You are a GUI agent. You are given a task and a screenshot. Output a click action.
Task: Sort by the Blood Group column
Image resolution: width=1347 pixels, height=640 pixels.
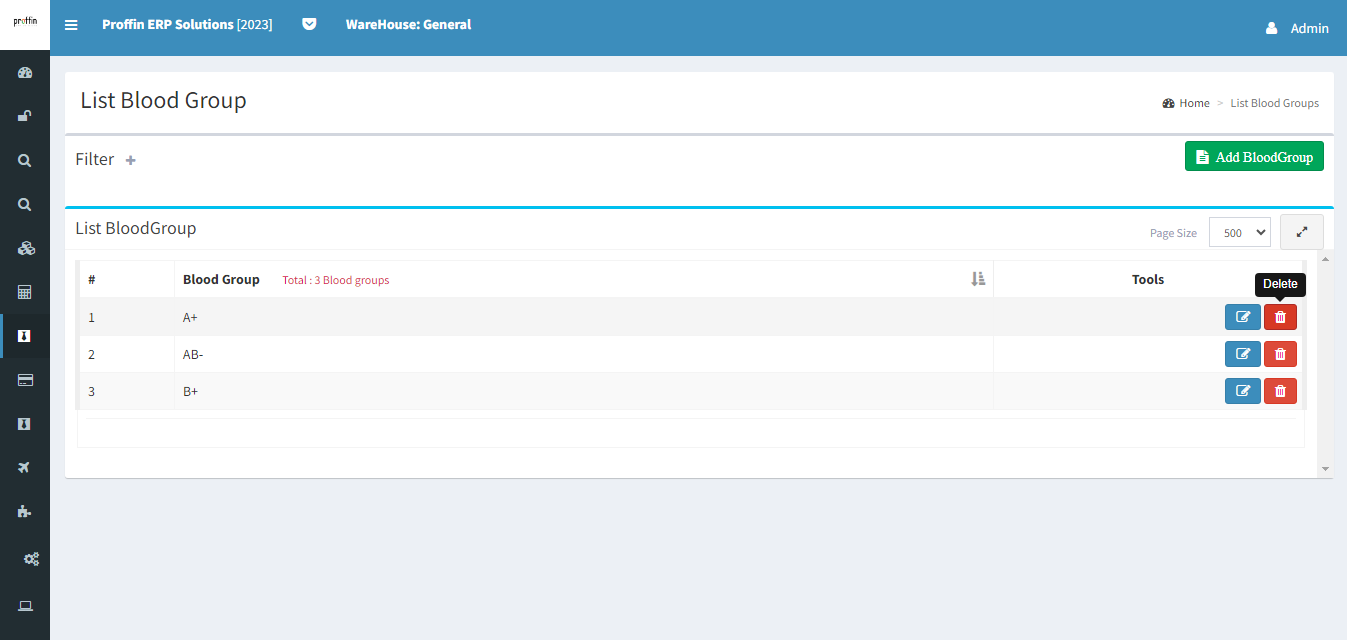click(x=978, y=279)
